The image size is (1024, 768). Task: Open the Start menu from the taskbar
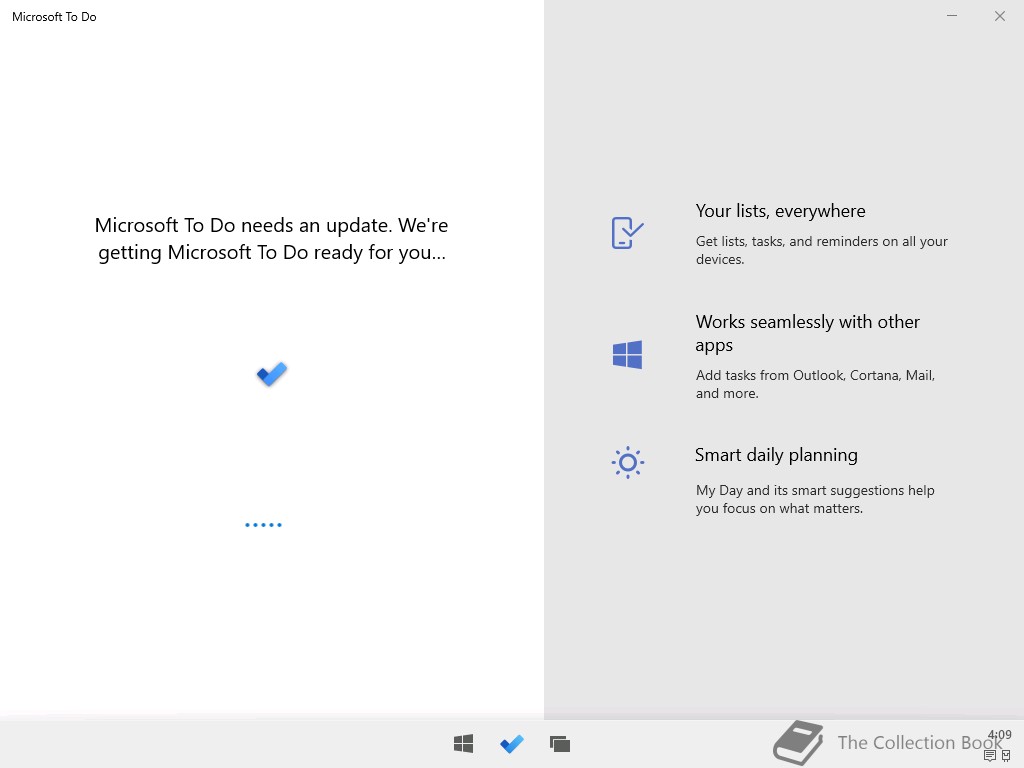pyautogui.click(x=463, y=743)
